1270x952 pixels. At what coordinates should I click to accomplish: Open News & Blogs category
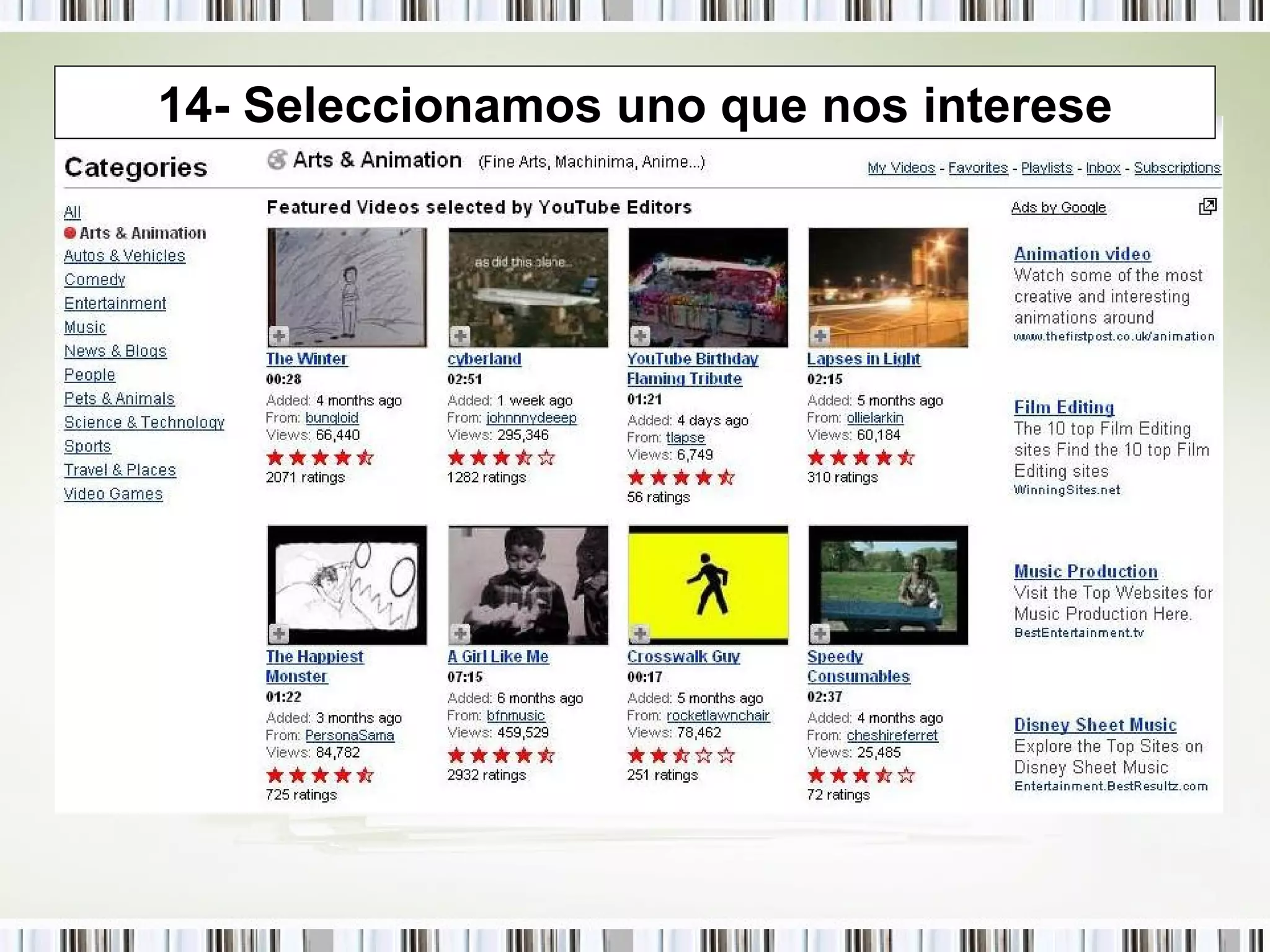(x=115, y=351)
